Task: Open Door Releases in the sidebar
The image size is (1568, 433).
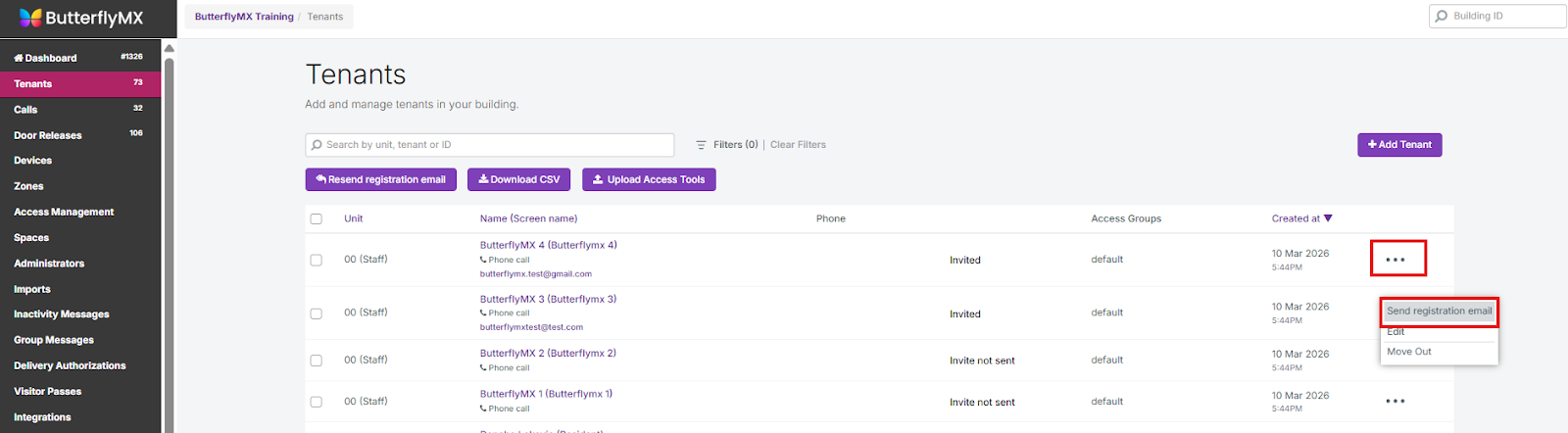Action: [48, 135]
